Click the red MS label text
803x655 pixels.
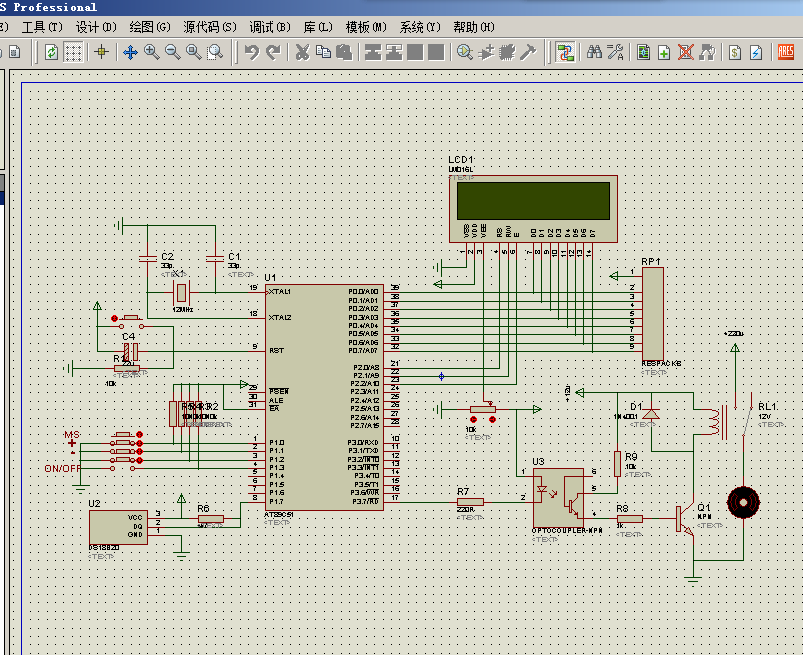pos(71,435)
